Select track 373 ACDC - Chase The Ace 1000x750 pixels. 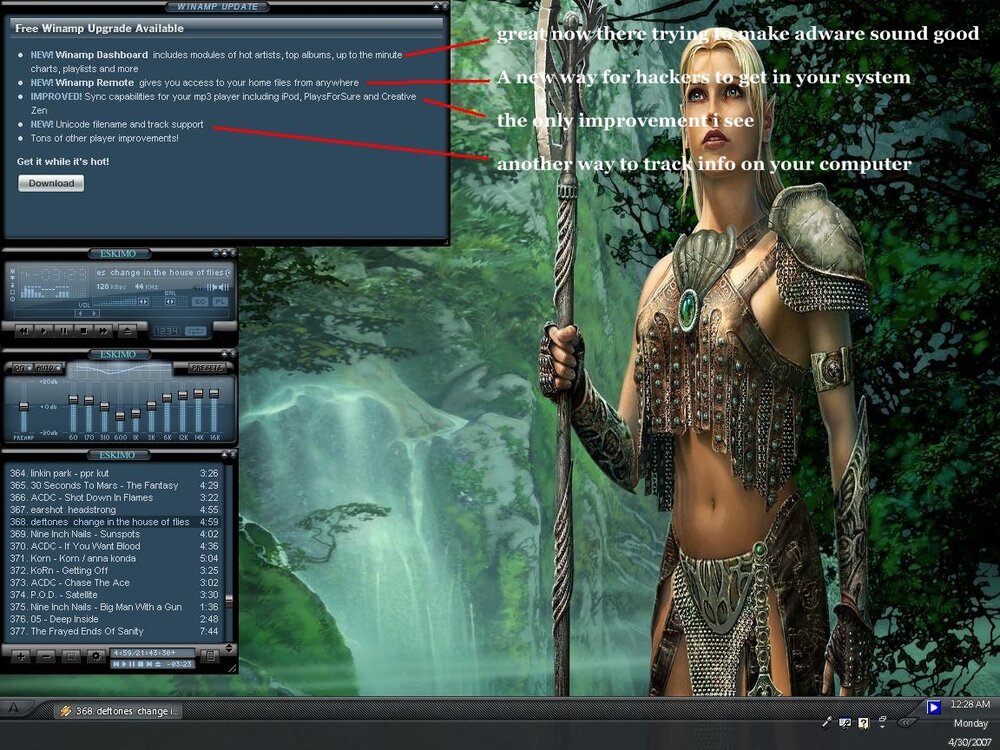tap(114, 582)
